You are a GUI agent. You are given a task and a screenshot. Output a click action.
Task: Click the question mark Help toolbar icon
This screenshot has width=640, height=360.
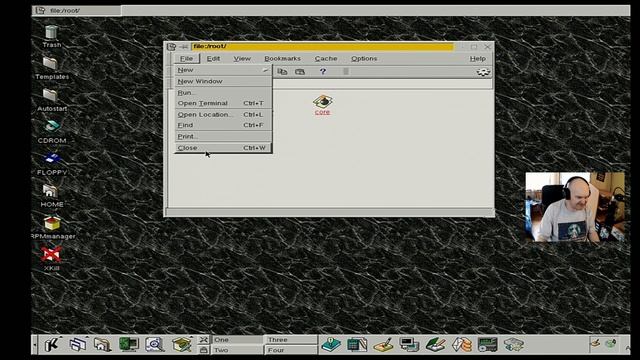(322, 71)
